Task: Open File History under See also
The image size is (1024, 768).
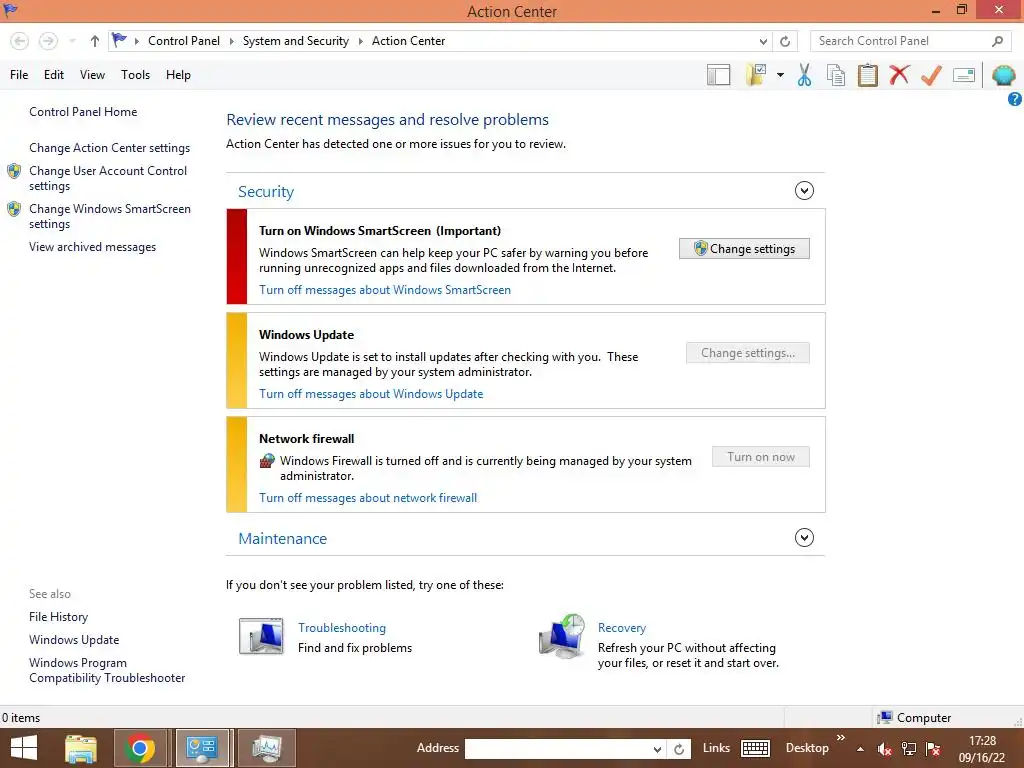Action: 58,616
